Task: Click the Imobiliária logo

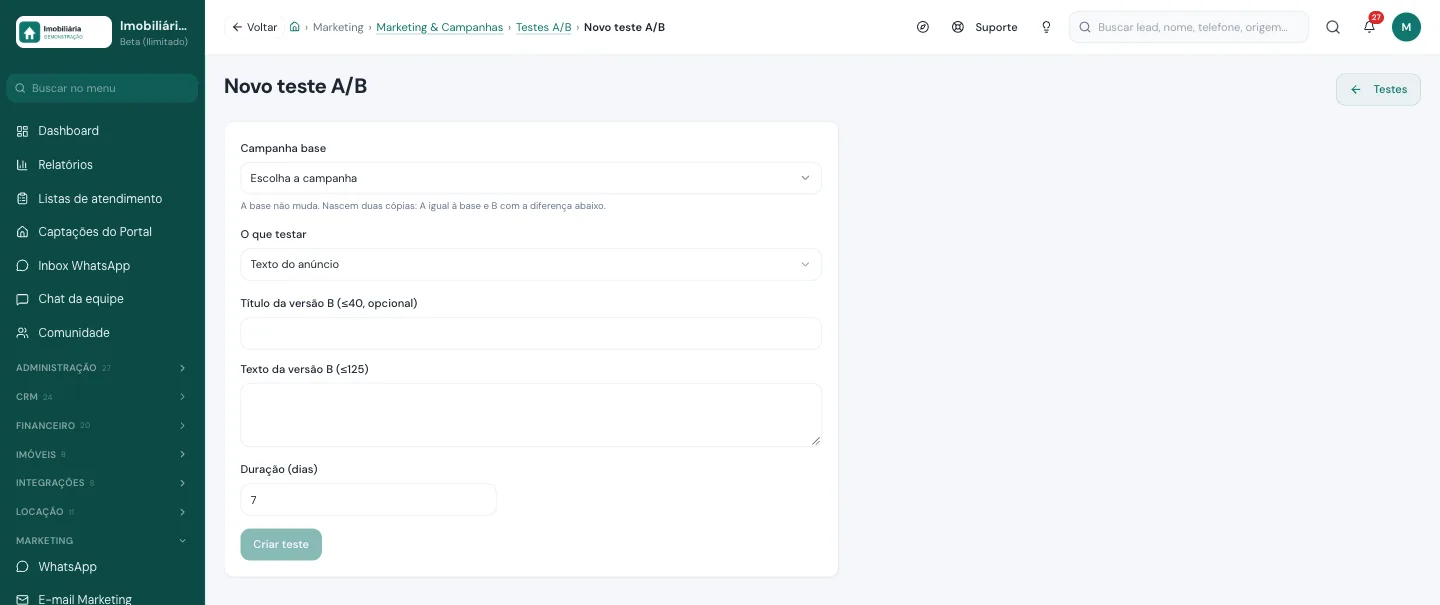Action: tap(64, 32)
